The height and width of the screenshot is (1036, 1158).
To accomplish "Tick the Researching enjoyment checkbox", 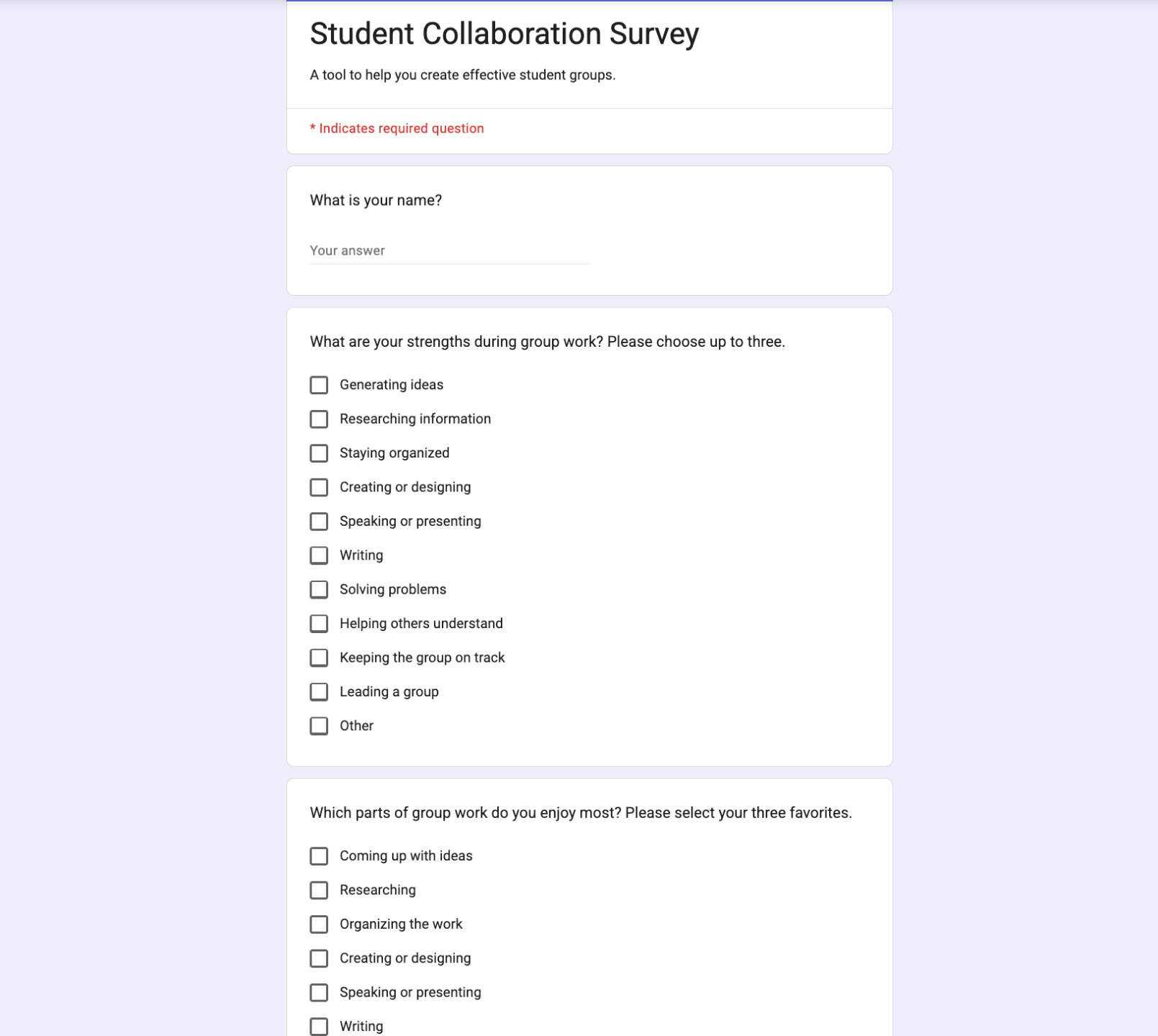I will click(x=319, y=890).
